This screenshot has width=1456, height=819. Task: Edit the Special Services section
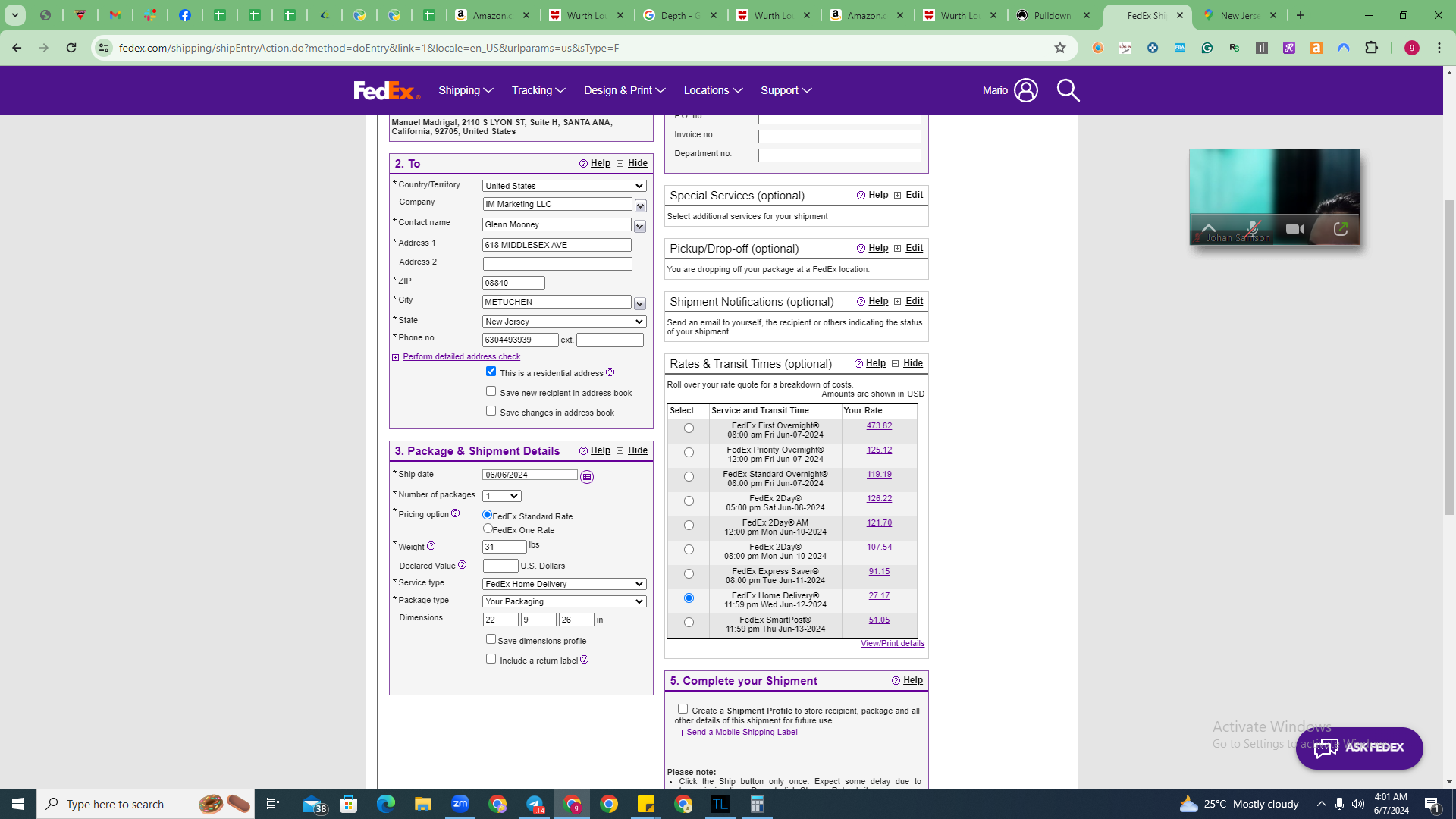point(914,195)
